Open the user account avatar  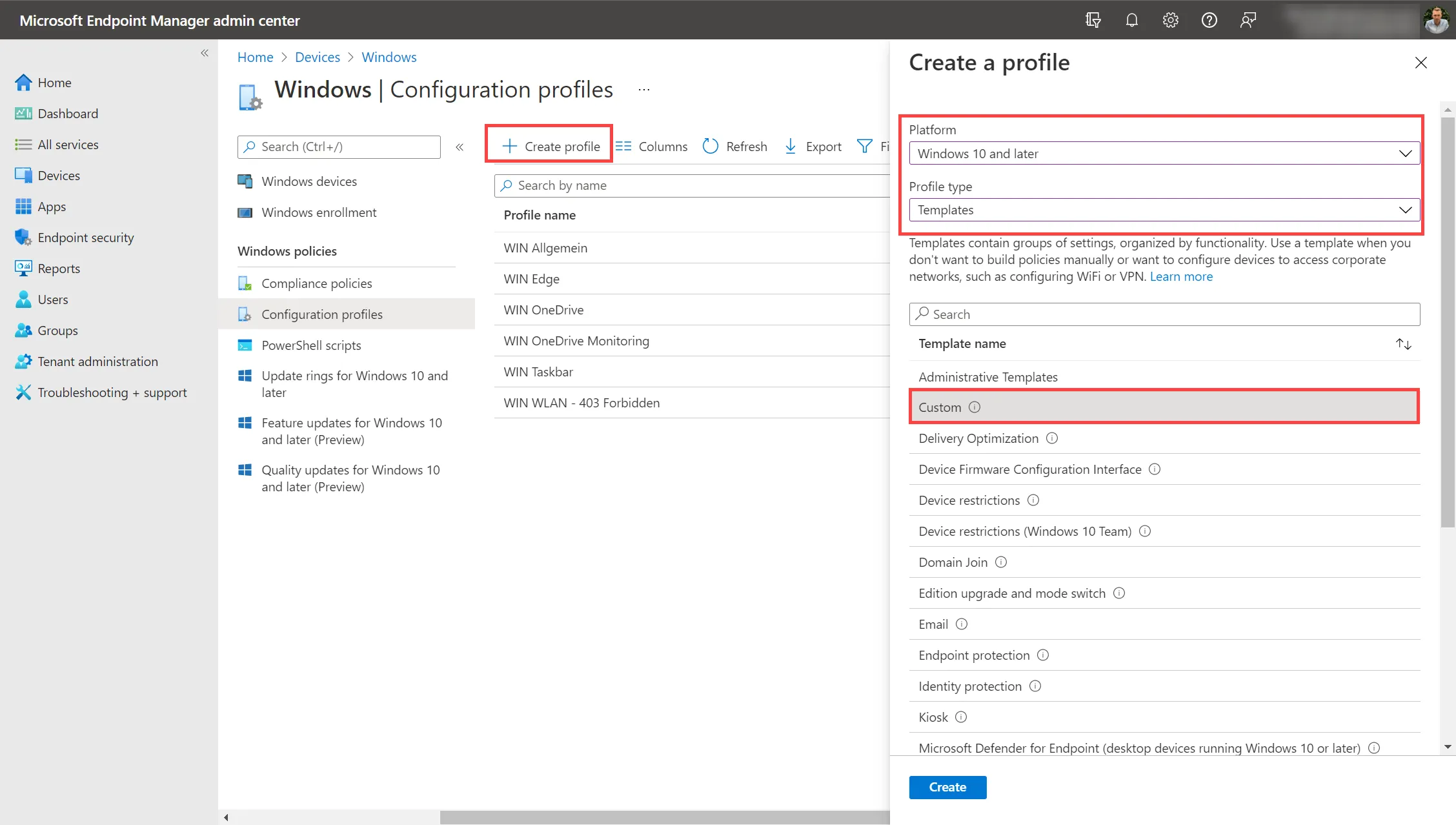(1436, 20)
